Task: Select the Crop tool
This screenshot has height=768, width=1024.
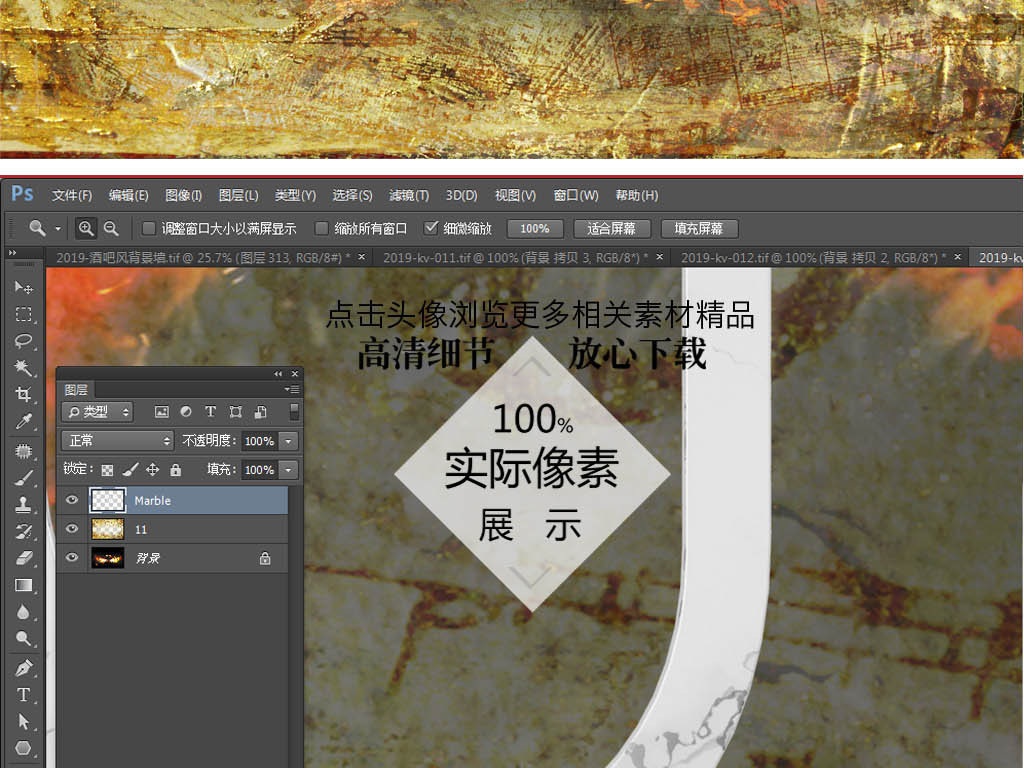Action: pos(24,394)
